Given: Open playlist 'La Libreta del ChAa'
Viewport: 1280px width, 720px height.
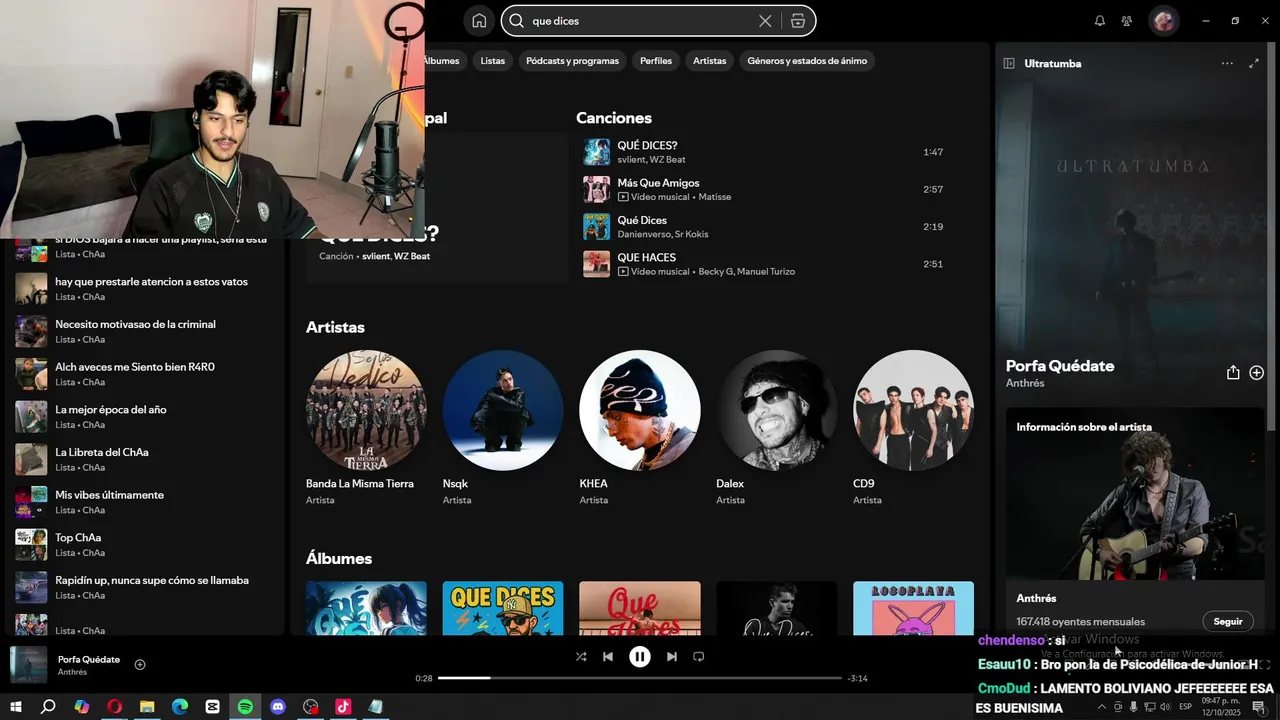Looking at the screenshot, I should [x=145, y=459].
